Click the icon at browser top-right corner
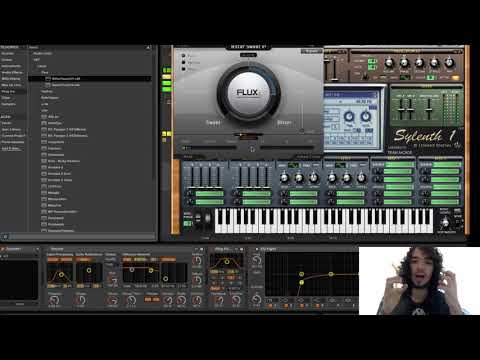The image size is (480, 360). pyautogui.click(x=148, y=47)
